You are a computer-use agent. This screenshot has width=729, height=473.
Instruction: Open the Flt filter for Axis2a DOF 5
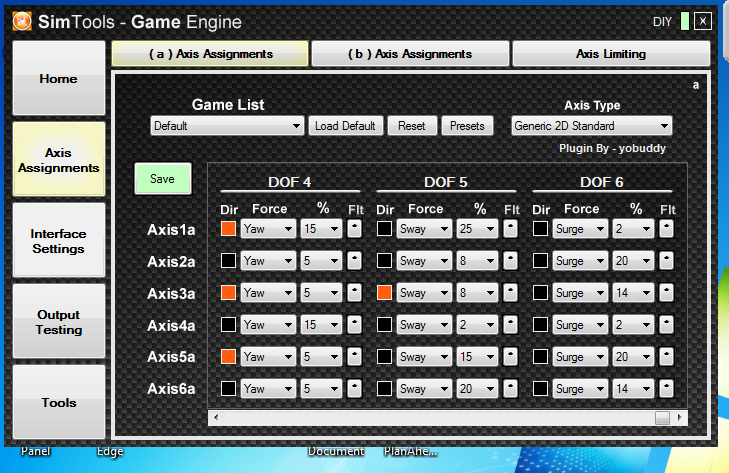510,261
